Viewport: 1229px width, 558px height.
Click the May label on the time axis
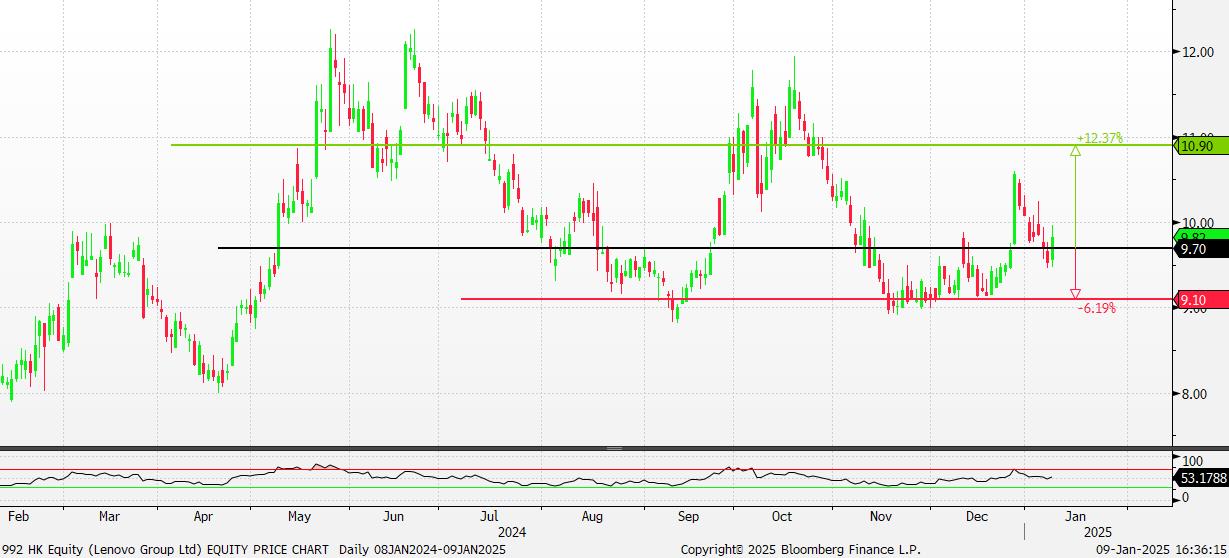pyautogui.click(x=299, y=517)
